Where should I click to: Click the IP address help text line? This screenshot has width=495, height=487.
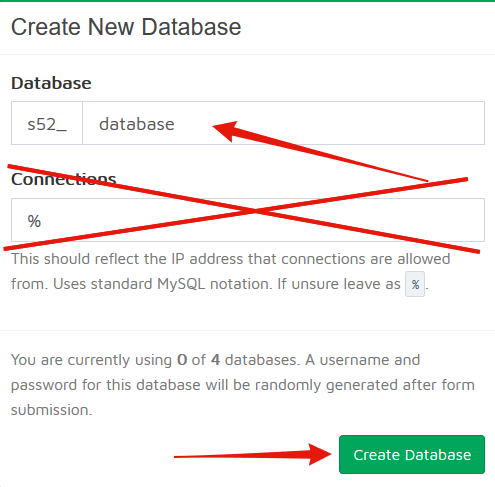(231, 259)
